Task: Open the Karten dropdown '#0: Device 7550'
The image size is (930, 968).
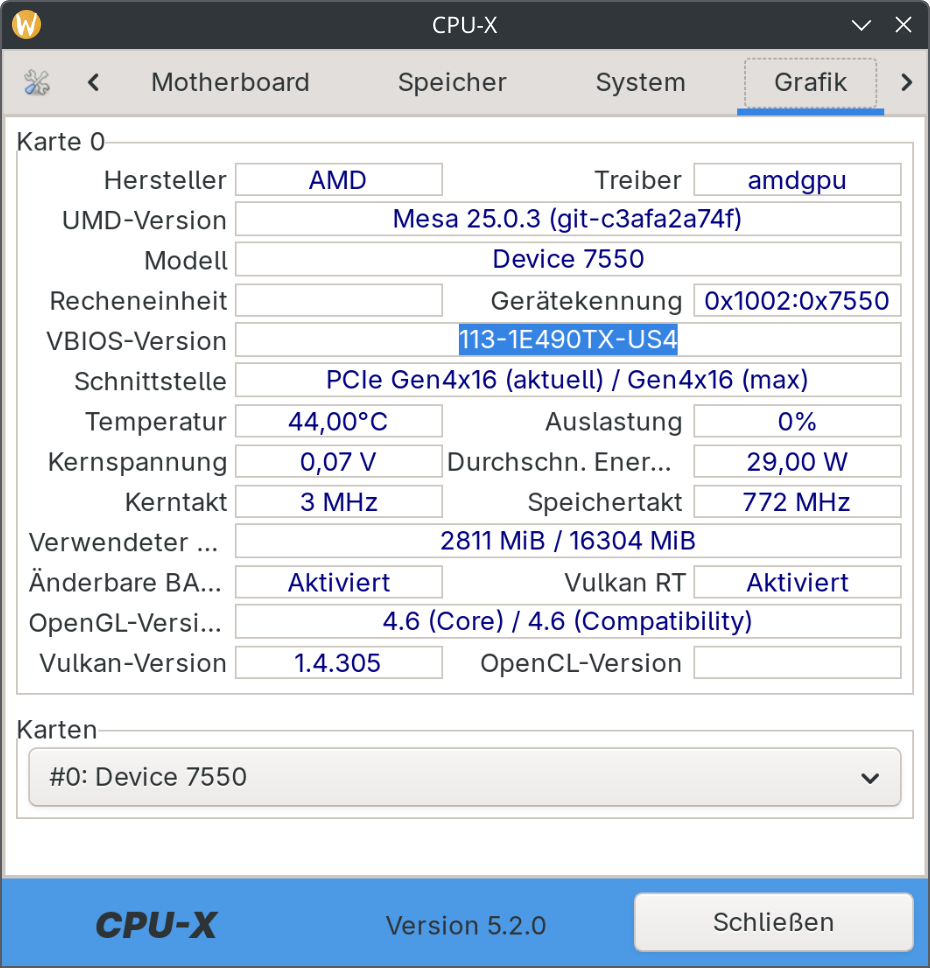Action: 464,777
